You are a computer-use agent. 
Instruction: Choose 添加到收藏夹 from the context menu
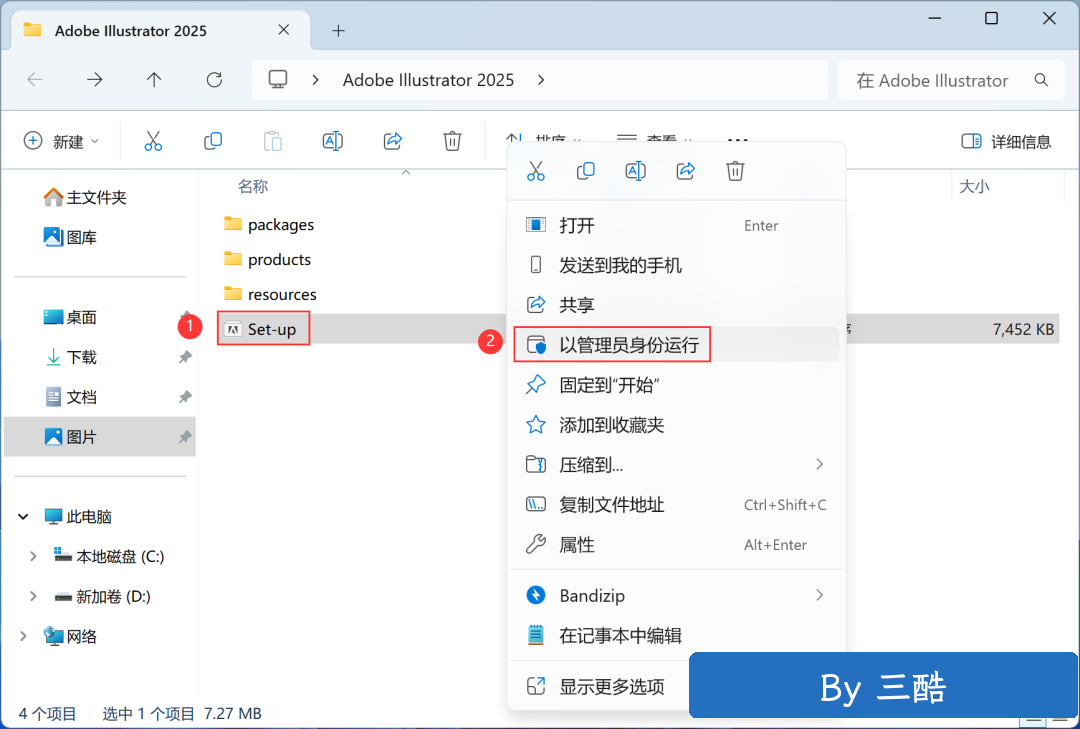point(676,424)
